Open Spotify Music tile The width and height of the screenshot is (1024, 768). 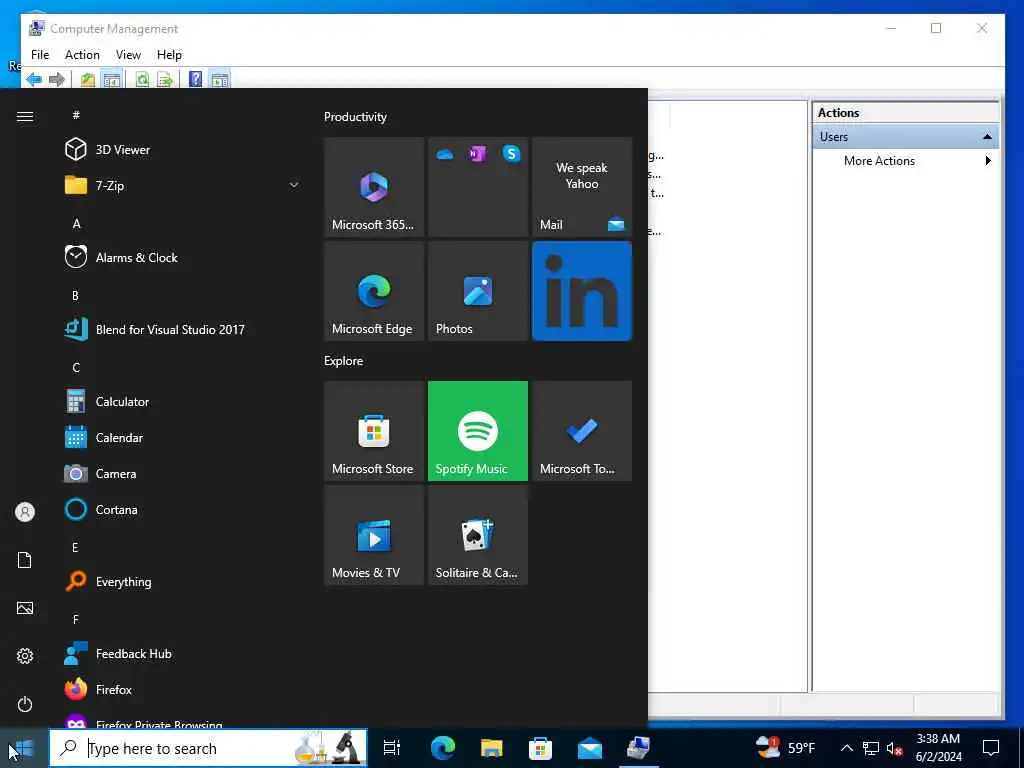pyautogui.click(x=477, y=431)
